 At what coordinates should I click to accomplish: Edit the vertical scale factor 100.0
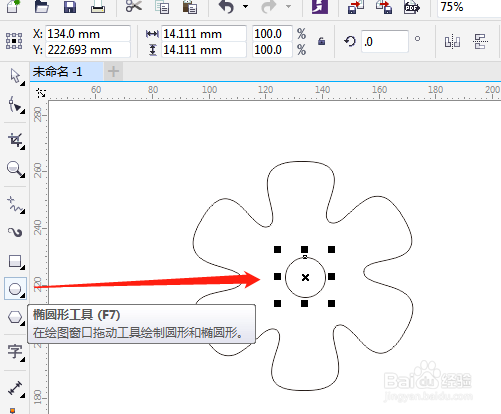[272, 50]
